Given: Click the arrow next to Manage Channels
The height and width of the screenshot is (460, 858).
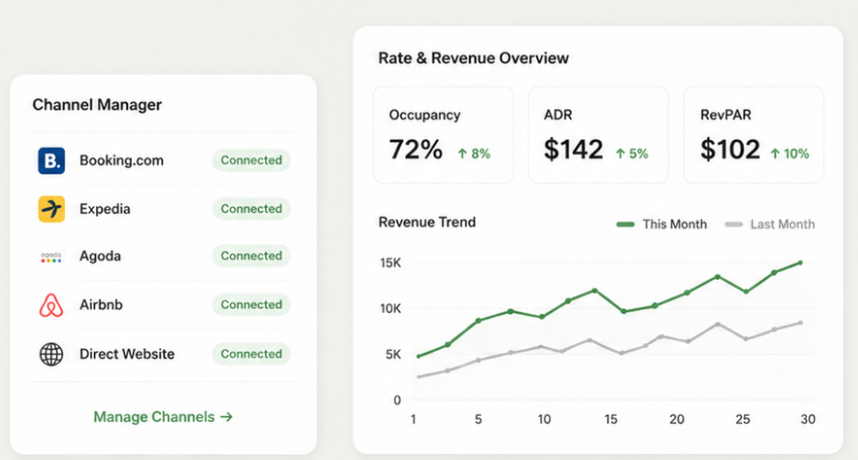Looking at the screenshot, I should [227, 417].
